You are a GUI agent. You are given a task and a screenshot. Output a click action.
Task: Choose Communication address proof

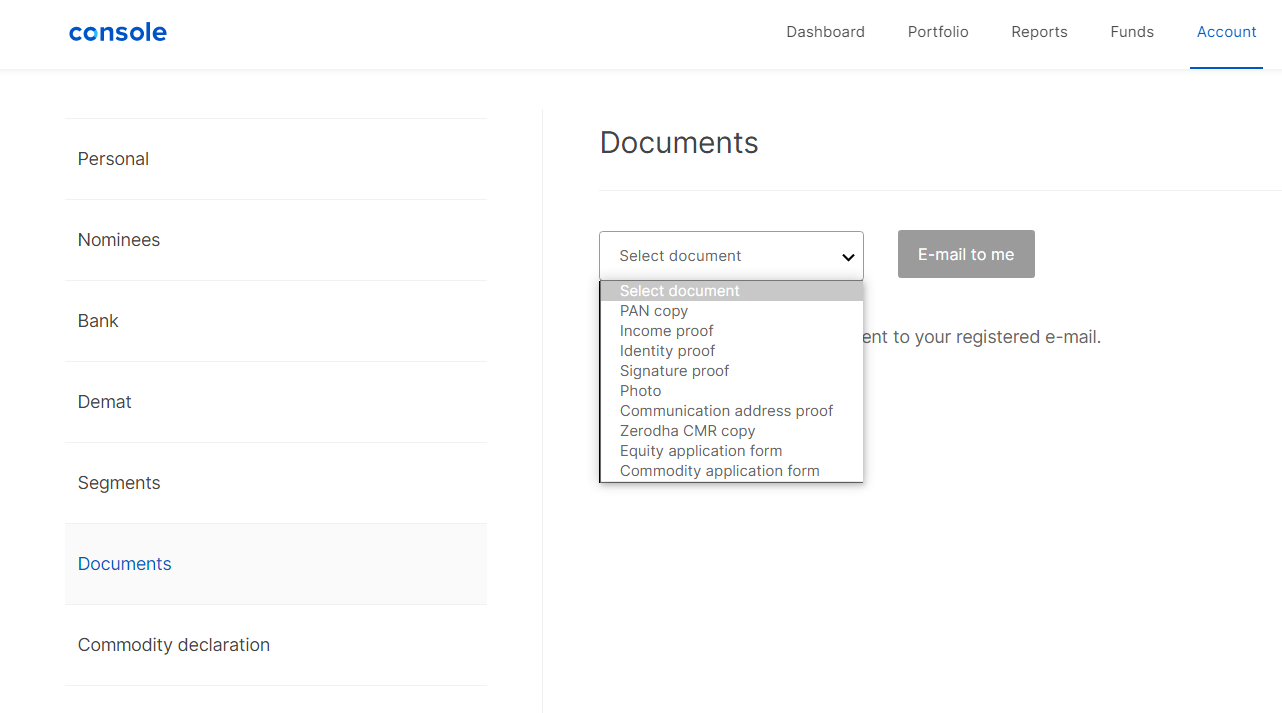[726, 411]
